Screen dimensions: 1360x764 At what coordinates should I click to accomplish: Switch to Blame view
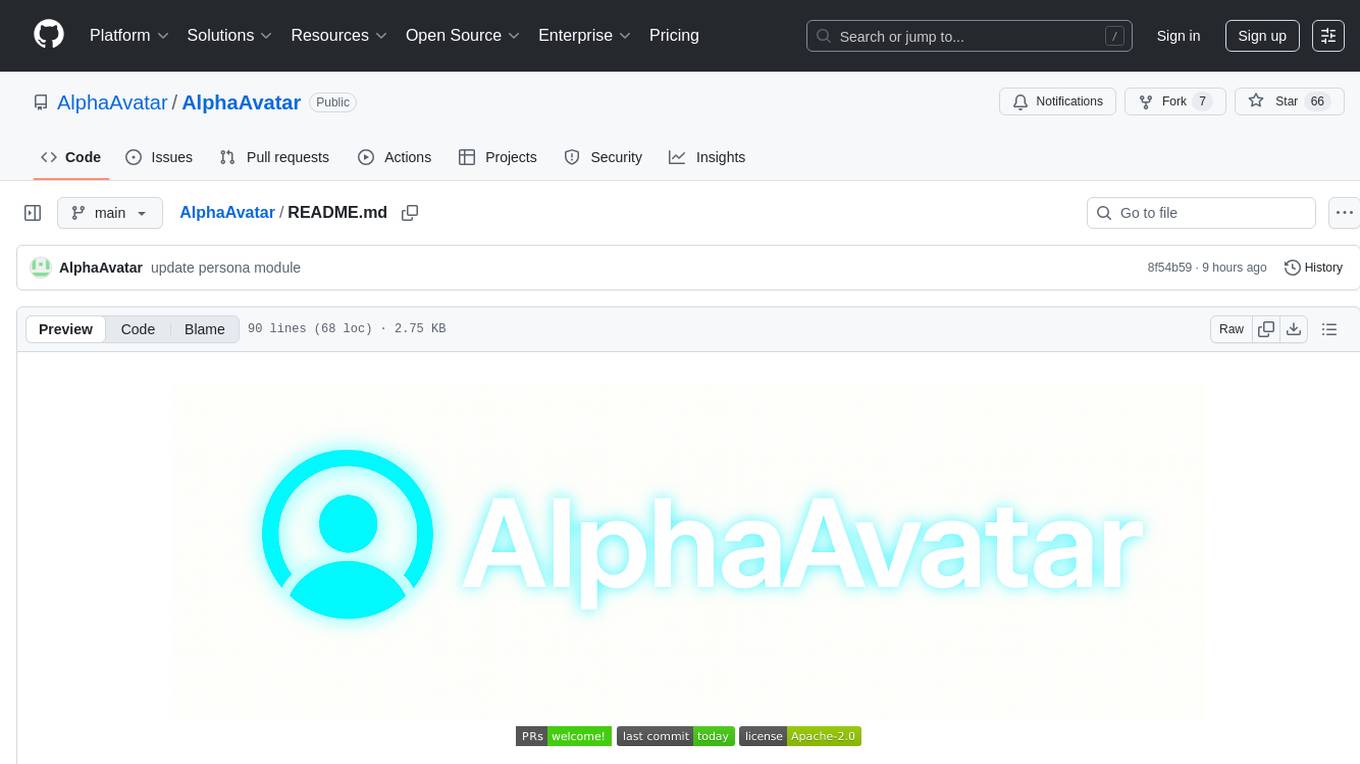point(204,329)
